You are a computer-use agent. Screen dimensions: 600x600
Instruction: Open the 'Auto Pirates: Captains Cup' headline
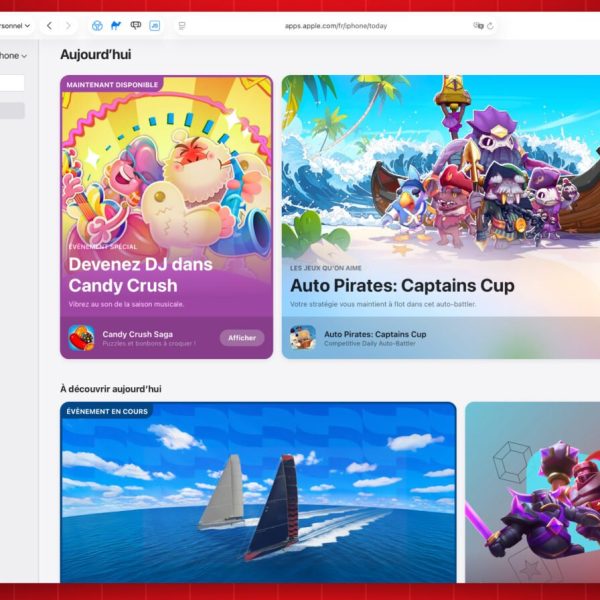[x=402, y=285]
